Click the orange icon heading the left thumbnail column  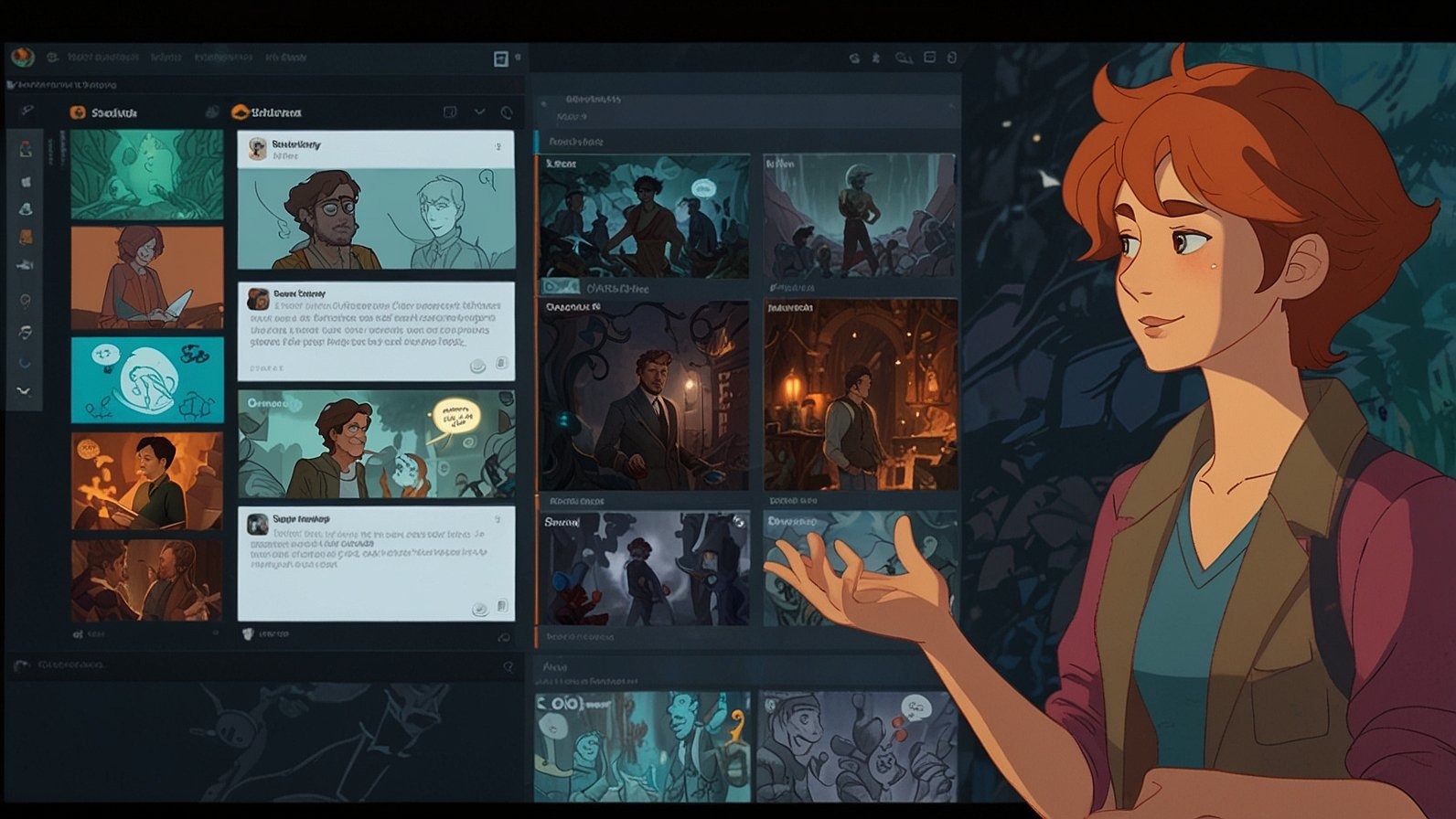(78, 112)
